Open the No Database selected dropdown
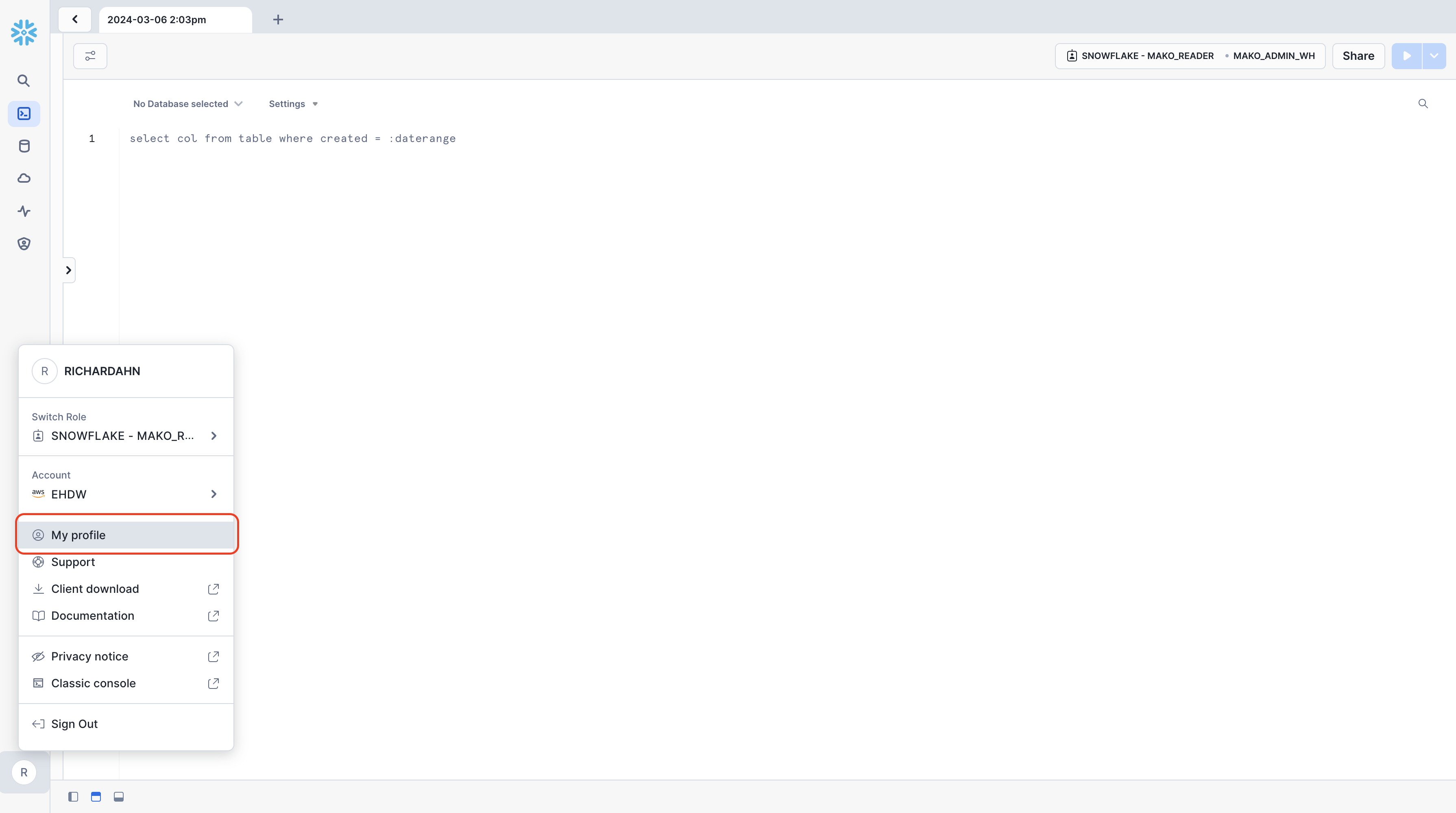 187,104
